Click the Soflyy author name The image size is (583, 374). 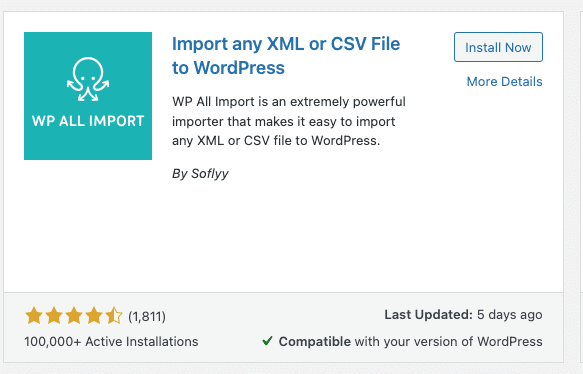pyautogui.click(x=210, y=174)
